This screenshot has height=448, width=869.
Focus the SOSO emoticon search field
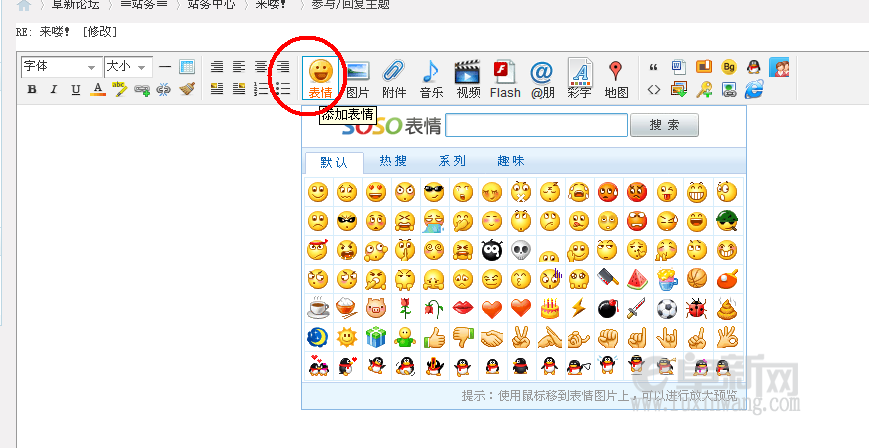click(536, 125)
